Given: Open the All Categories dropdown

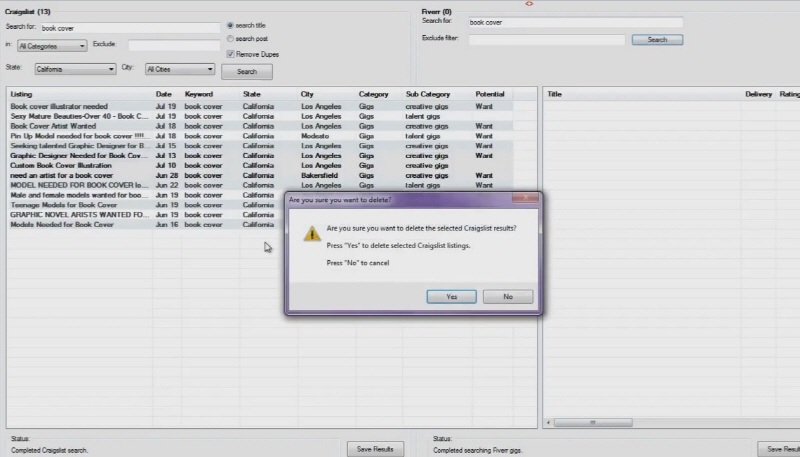Looking at the screenshot, I should [52, 46].
